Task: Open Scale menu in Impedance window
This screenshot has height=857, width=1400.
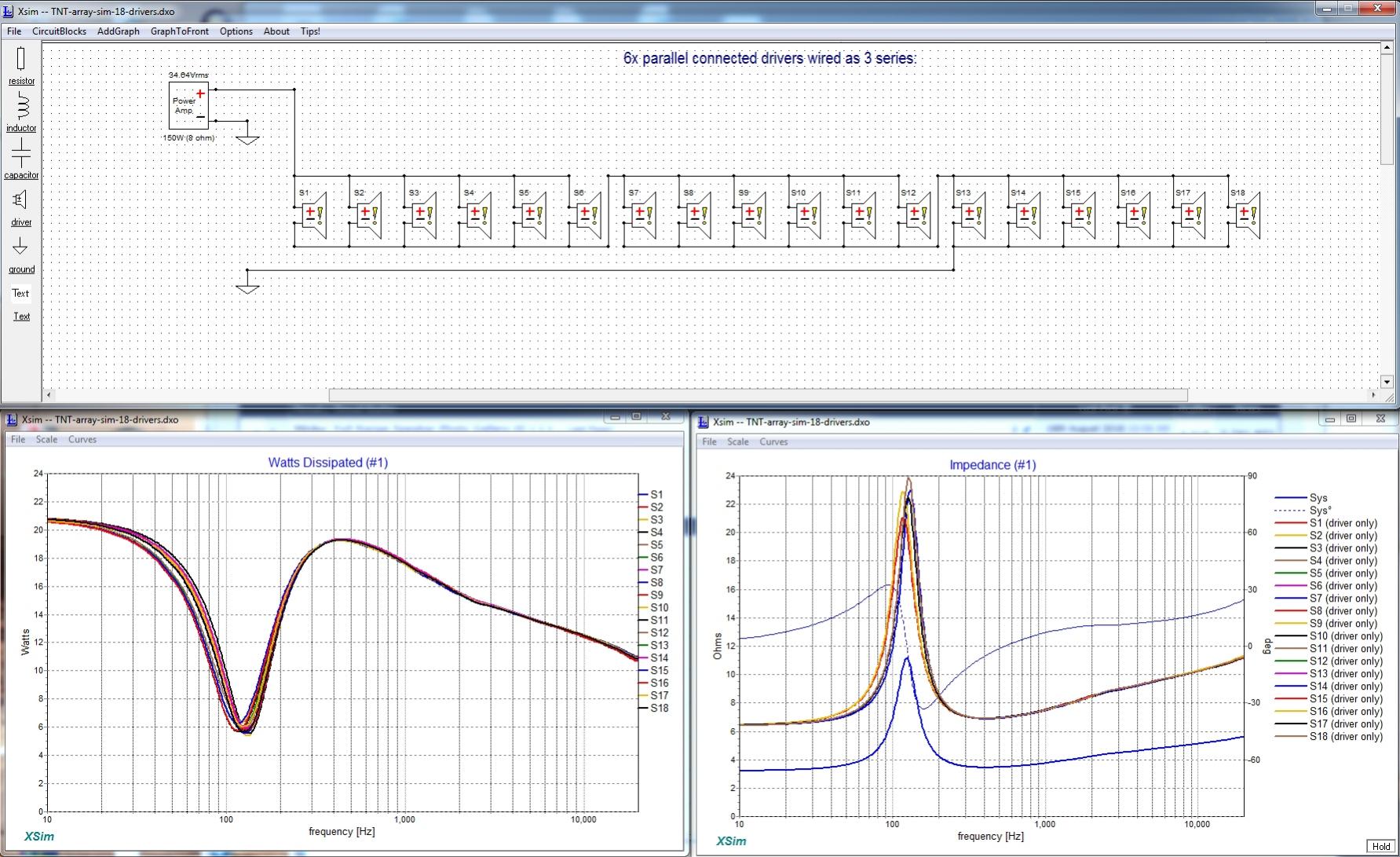Action: (737, 442)
